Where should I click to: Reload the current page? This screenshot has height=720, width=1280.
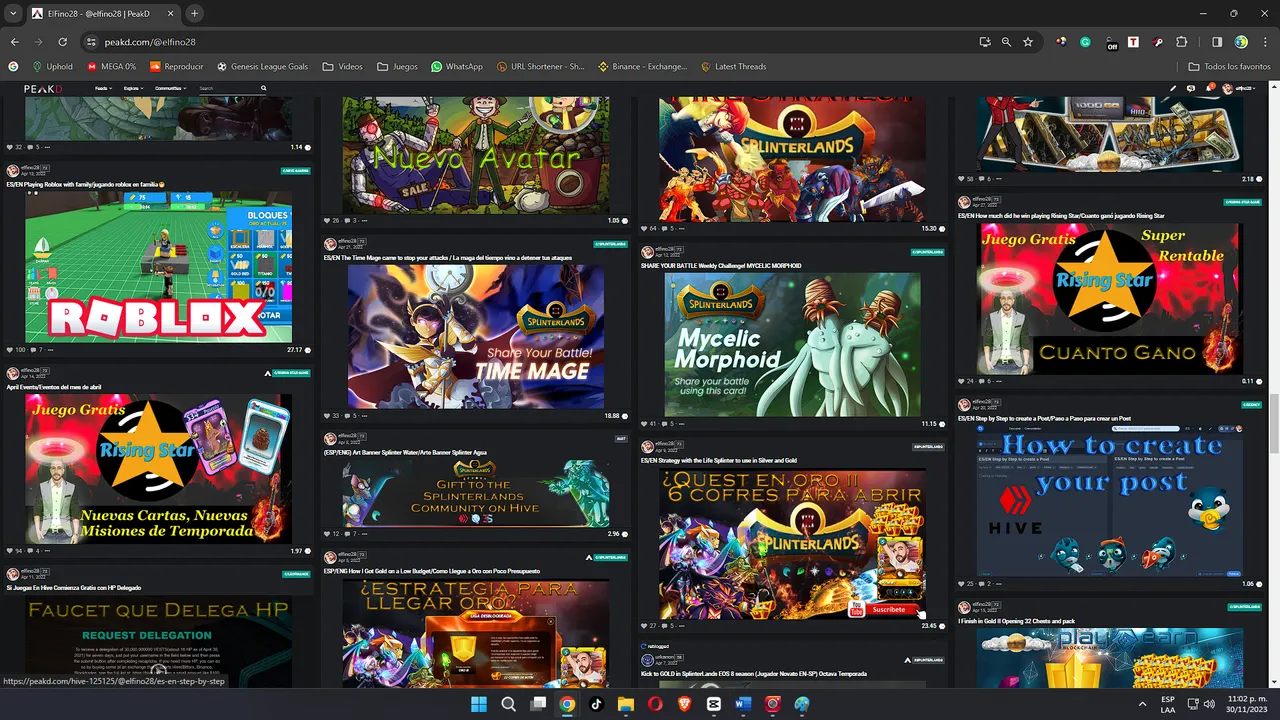pos(62,42)
